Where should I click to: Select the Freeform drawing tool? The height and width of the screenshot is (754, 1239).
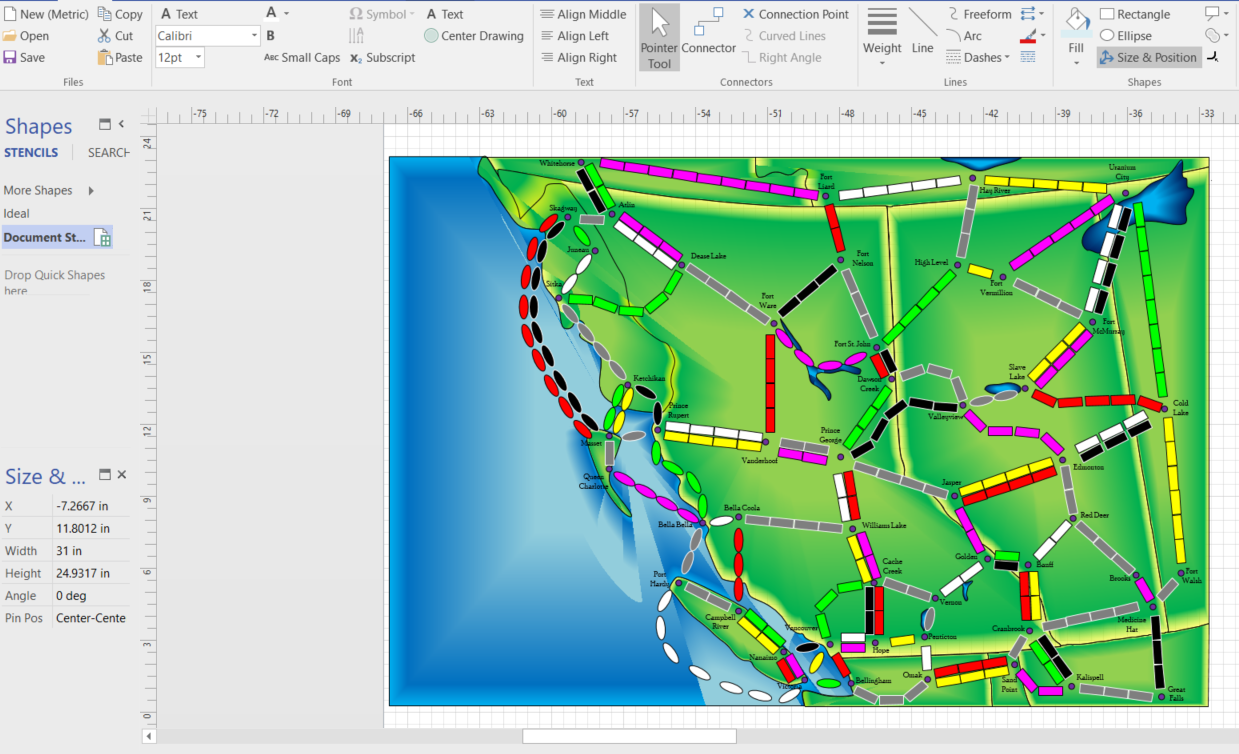[x=987, y=14]
